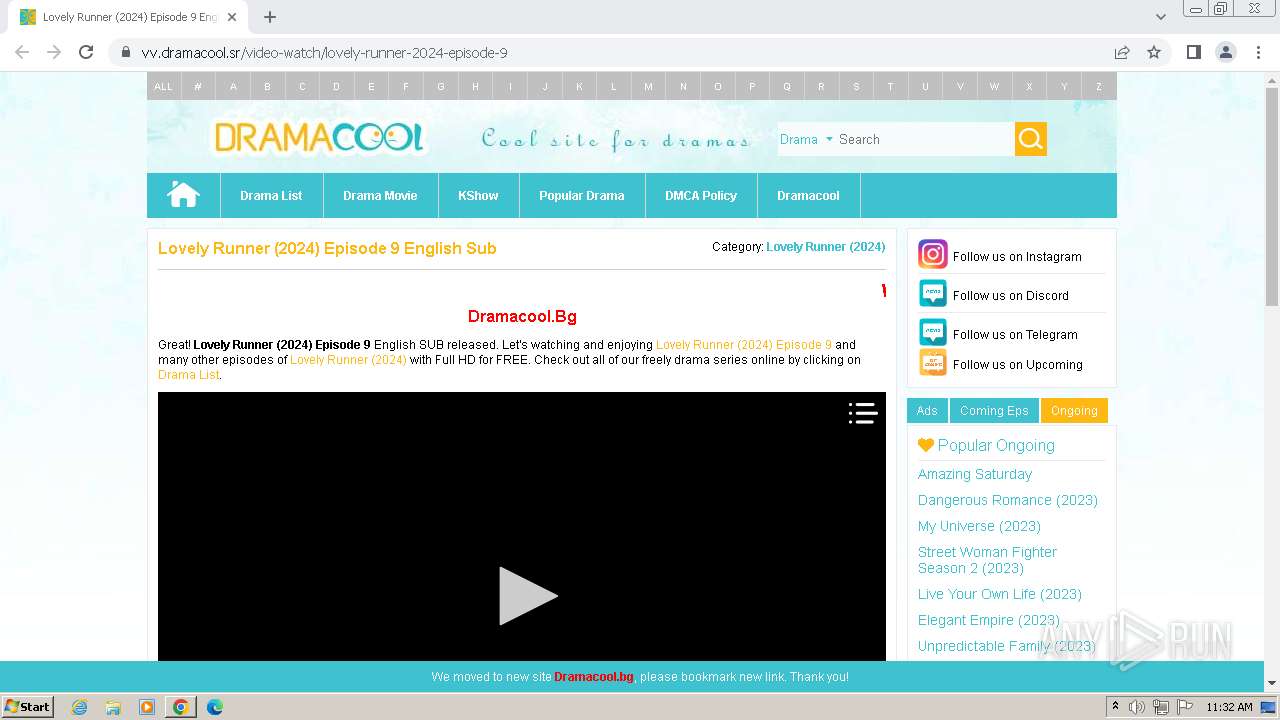Viewport: 1280px width, 720px height.
Task: Open the DMCA Policy page
Action: click(701, 195)
